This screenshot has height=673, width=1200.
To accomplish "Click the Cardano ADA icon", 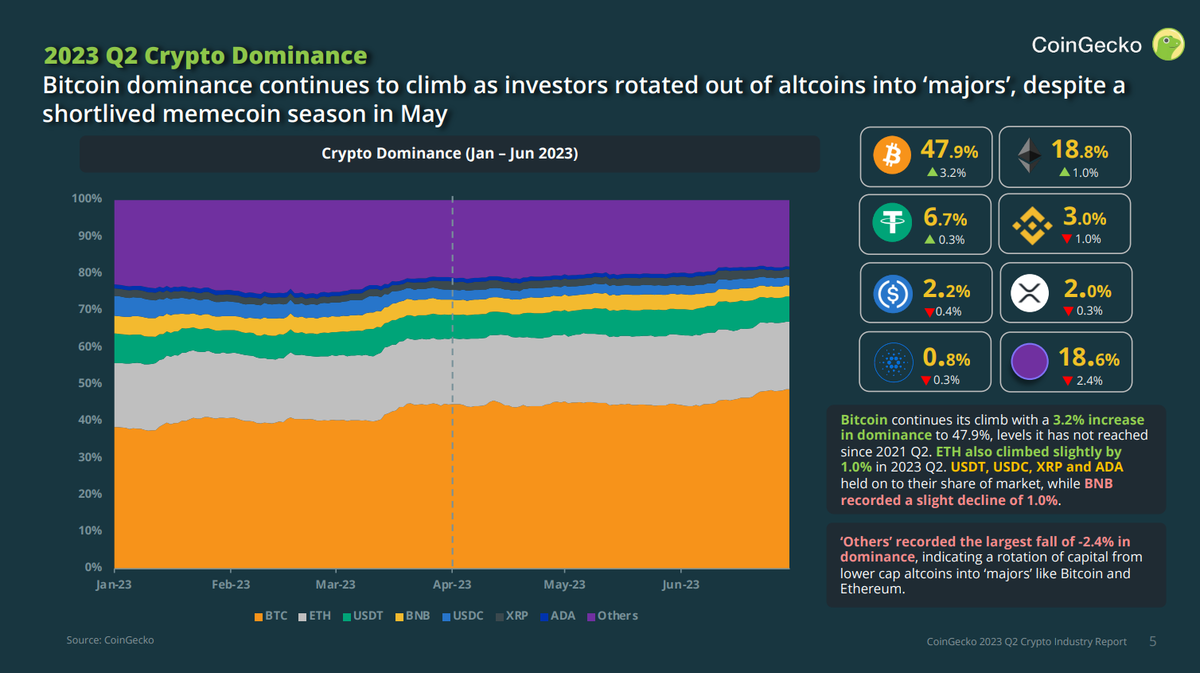I will pyautogui.click(x=889, y=361).
